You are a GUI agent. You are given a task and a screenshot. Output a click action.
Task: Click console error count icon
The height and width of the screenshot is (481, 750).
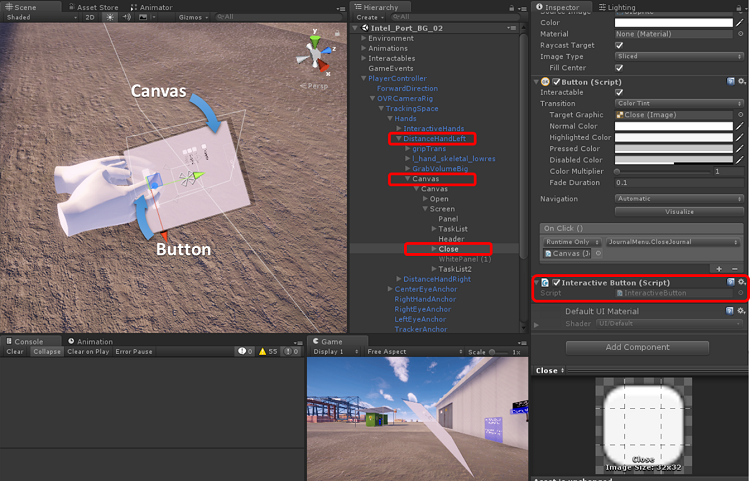click(291, 351)
